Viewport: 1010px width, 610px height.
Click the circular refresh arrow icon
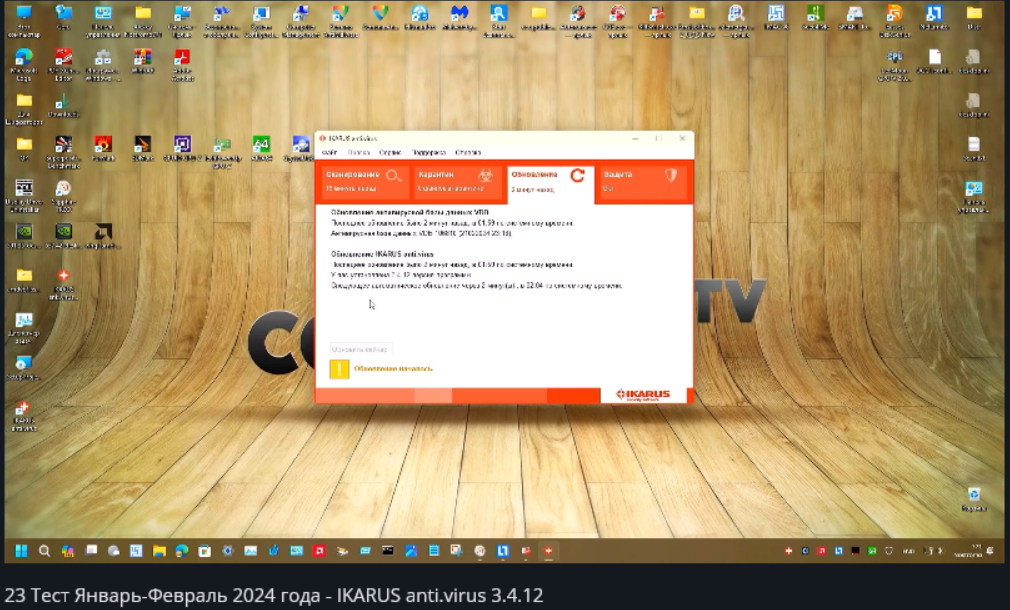[578, 175]
